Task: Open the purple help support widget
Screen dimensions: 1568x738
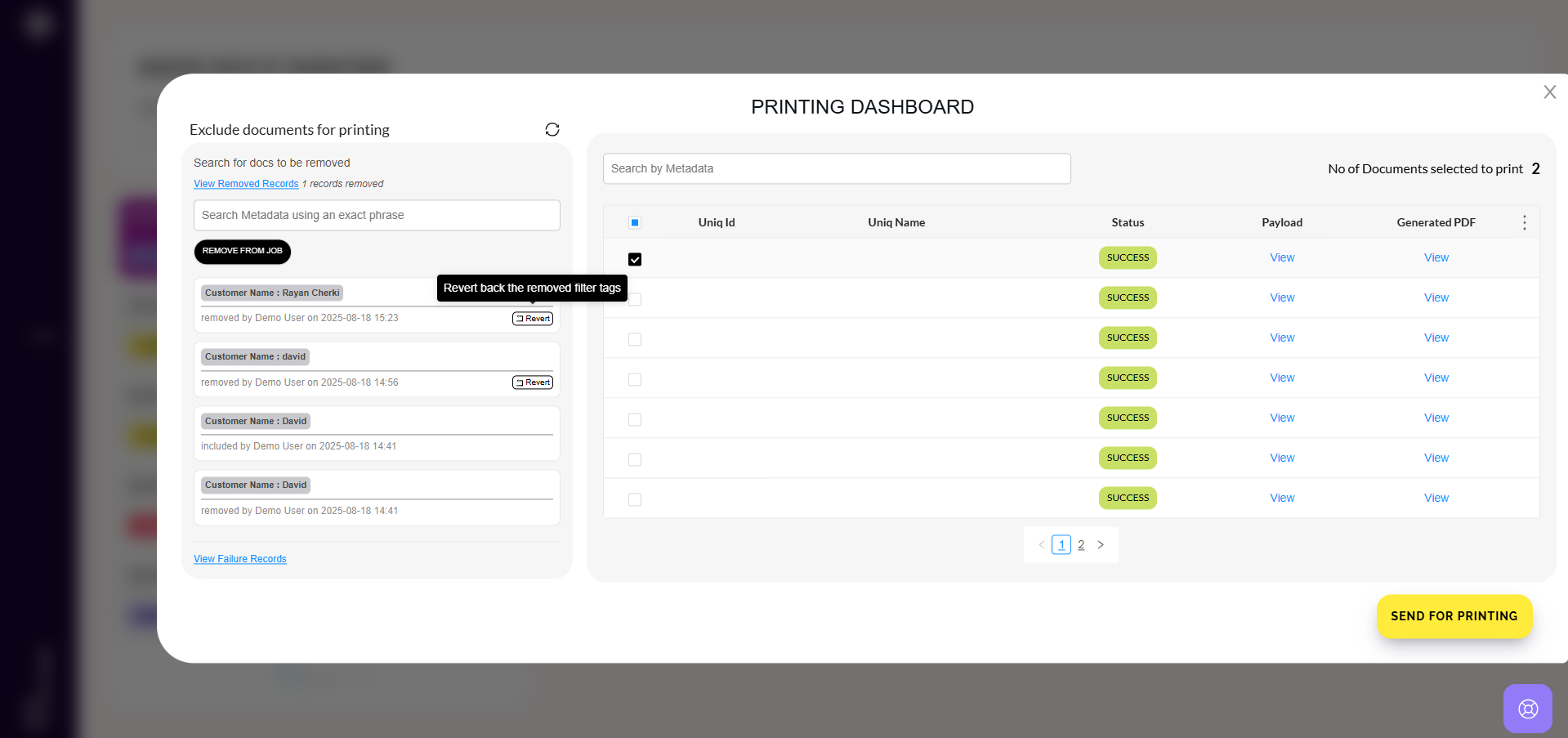Action: click(x=1527, y=708)
